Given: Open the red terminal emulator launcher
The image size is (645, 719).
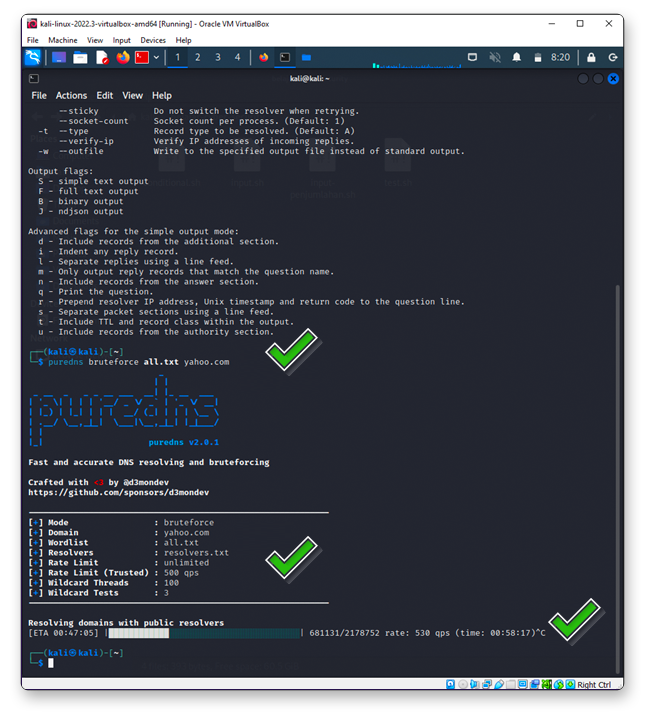Looking at the screenshot, I should (x=142, y=57).
